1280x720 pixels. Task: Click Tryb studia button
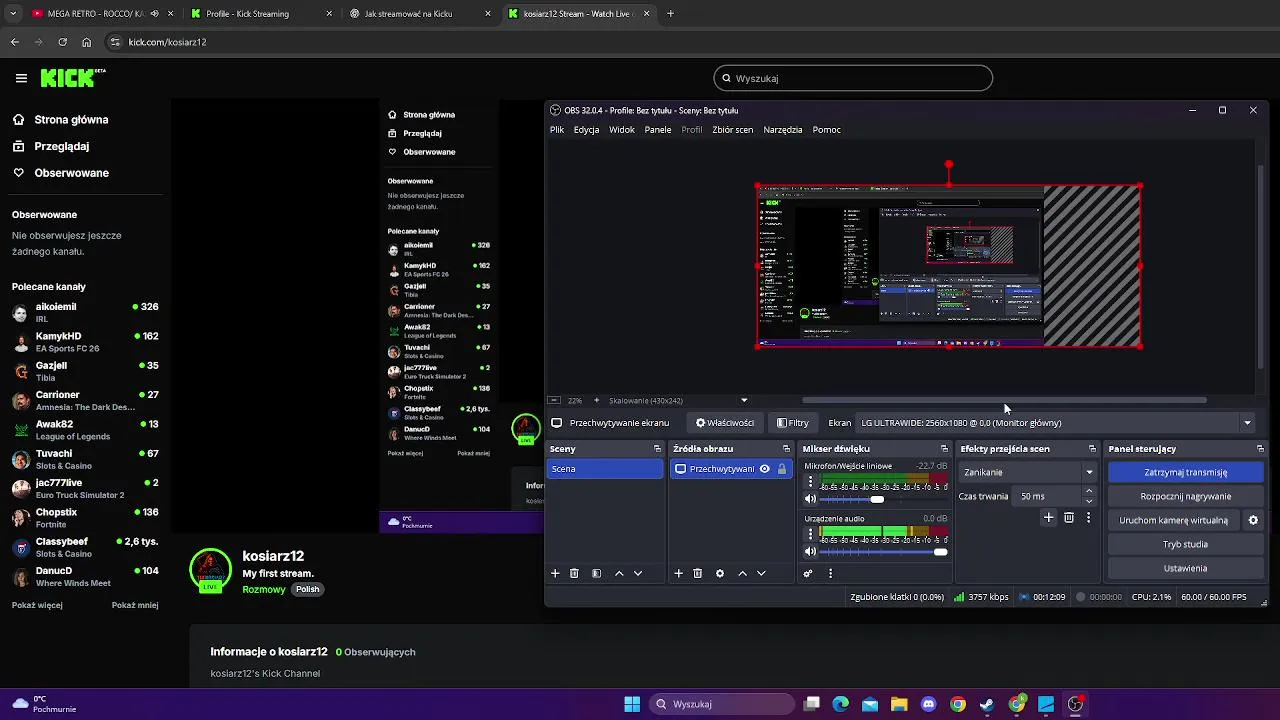(1186, 544)
